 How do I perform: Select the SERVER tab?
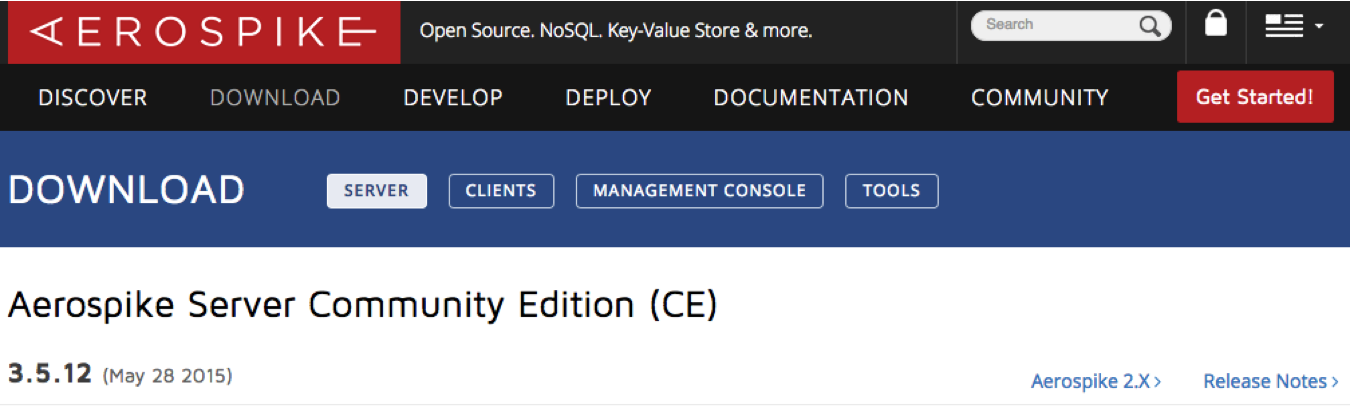tap(377, 191)
